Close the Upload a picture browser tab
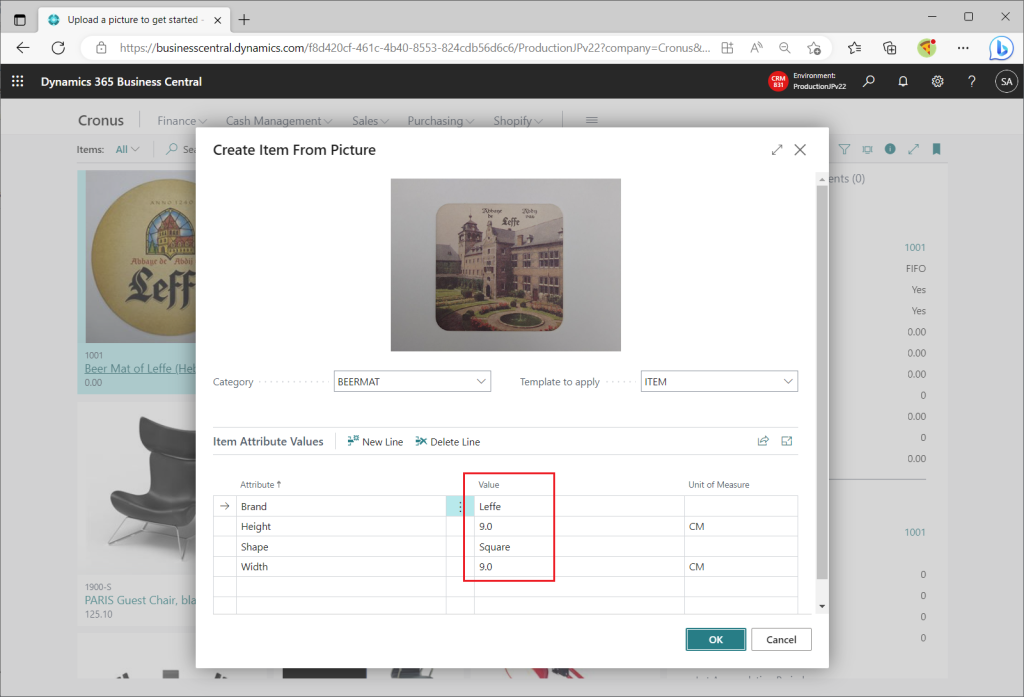 click(217, 20)
